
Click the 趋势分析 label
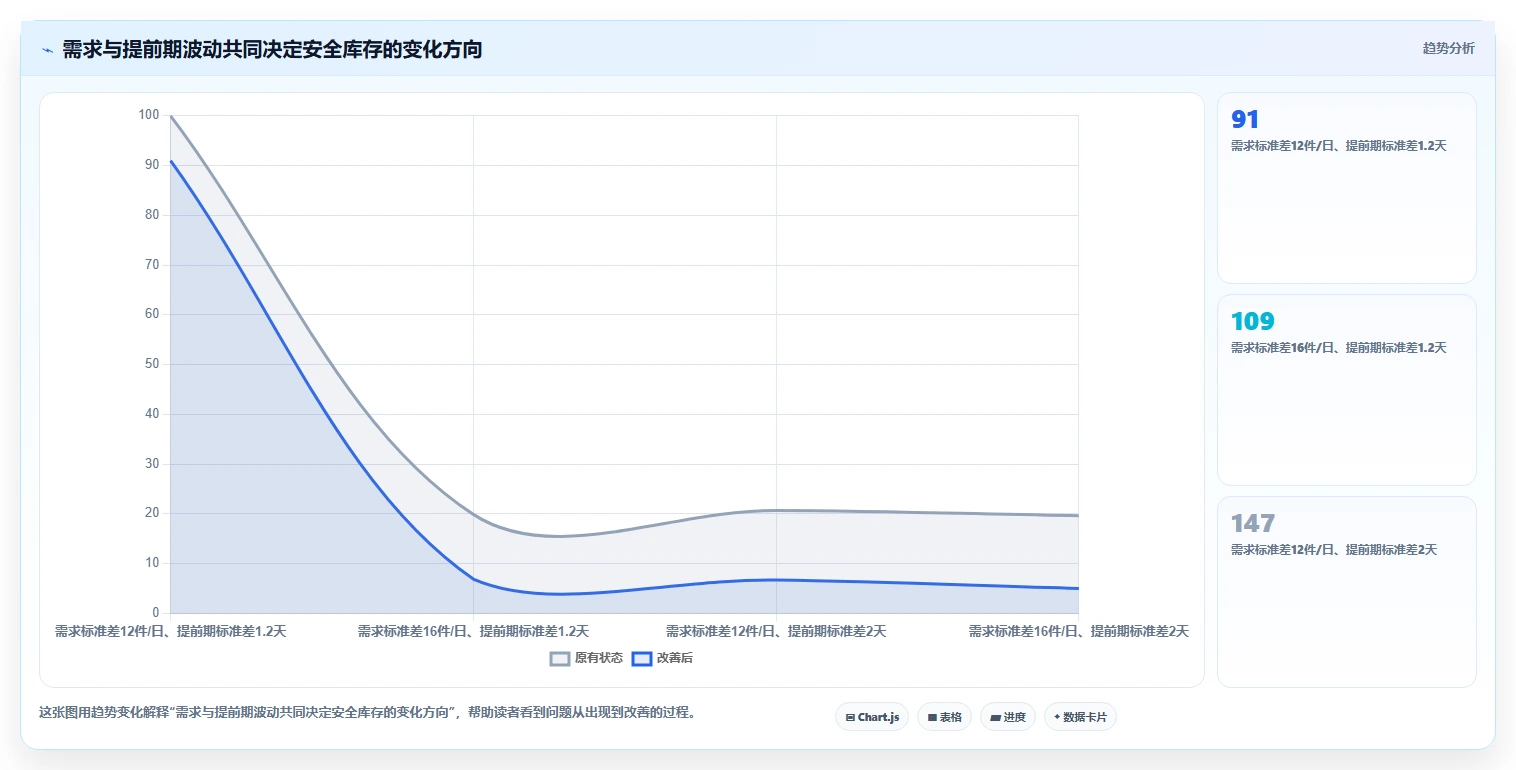tap(1448, 48)
